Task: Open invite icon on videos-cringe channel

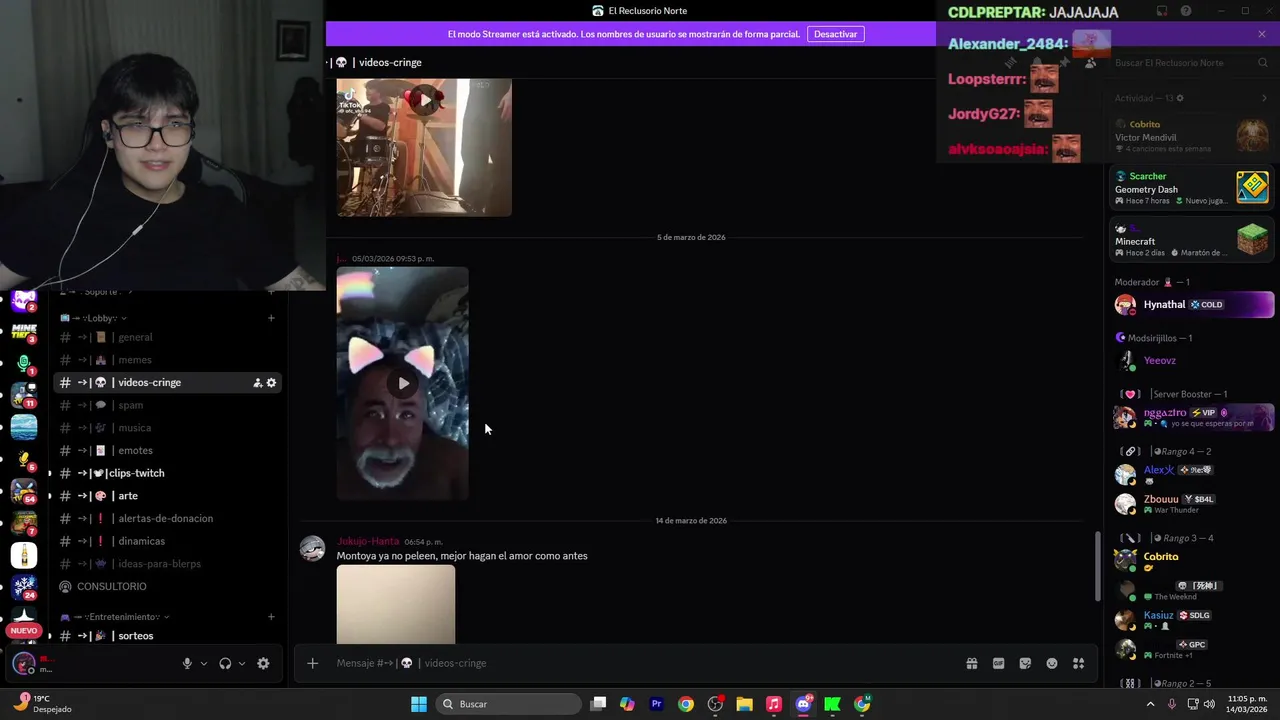Action: [257, 383]
